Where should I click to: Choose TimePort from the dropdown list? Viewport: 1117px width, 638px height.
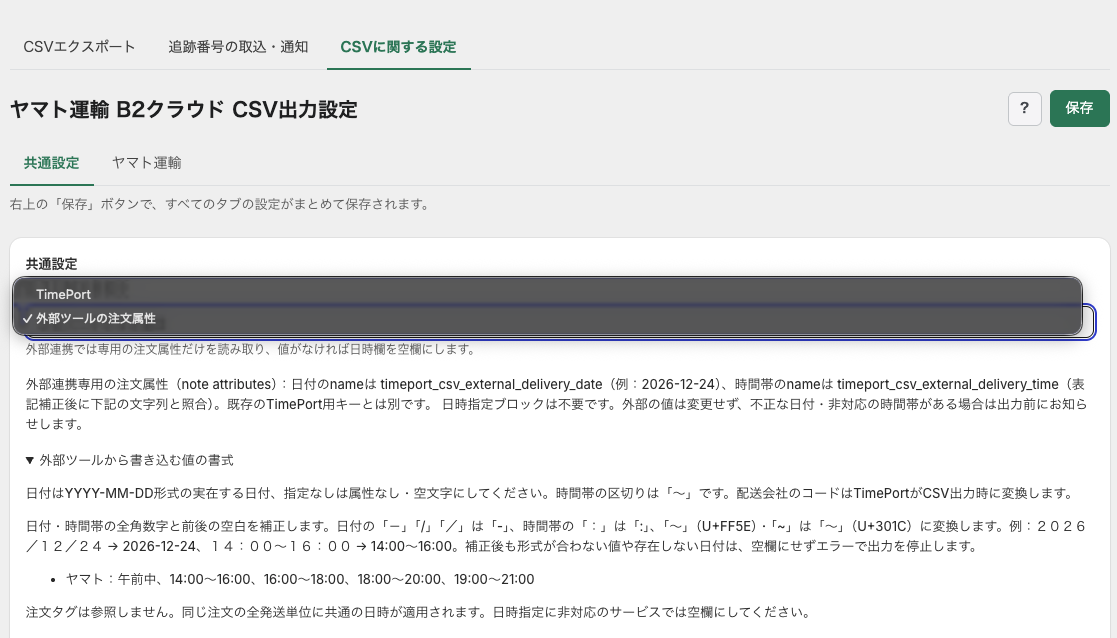(x=547, y=294)
